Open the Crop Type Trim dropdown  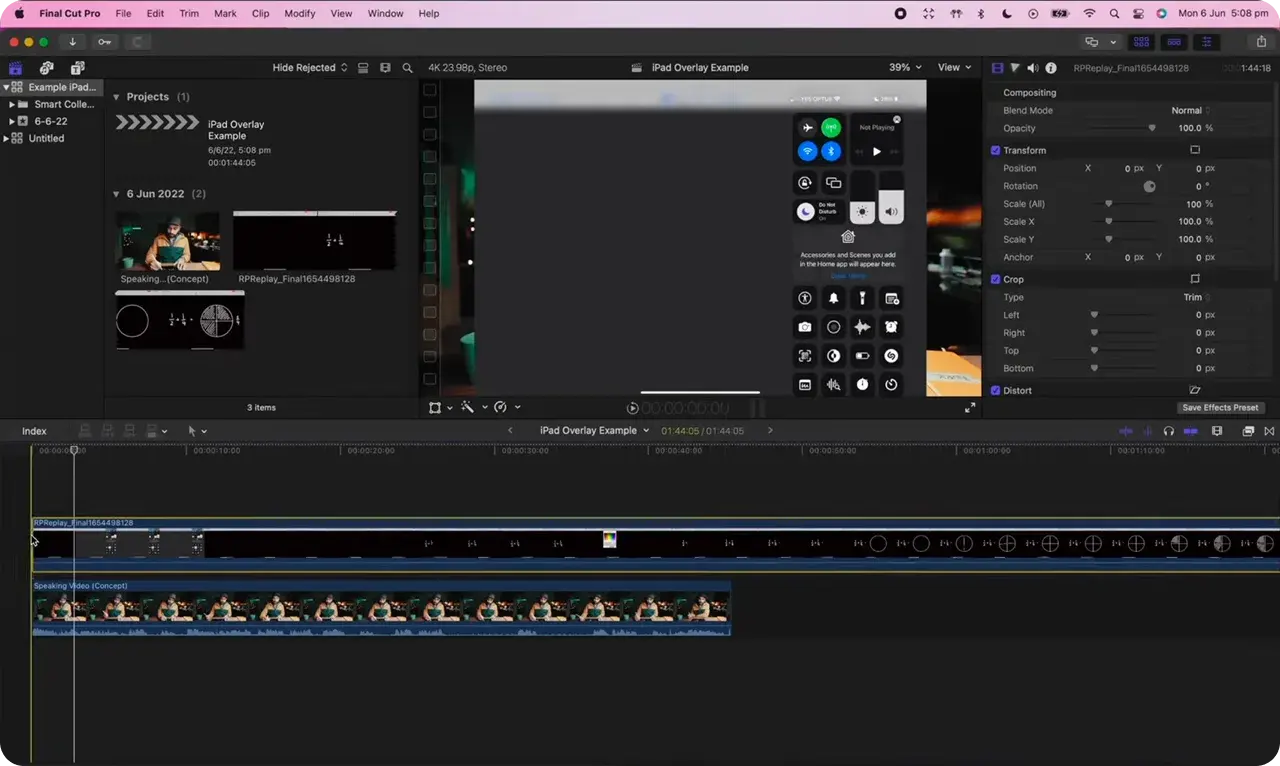coord(1196,297)
